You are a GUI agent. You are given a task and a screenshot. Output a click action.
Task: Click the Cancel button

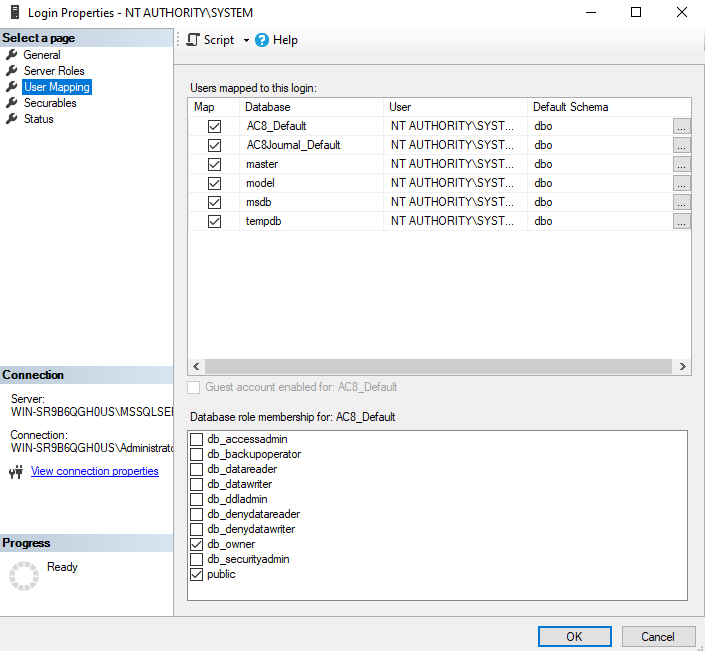pyautogui.click(x=658, y=637)
